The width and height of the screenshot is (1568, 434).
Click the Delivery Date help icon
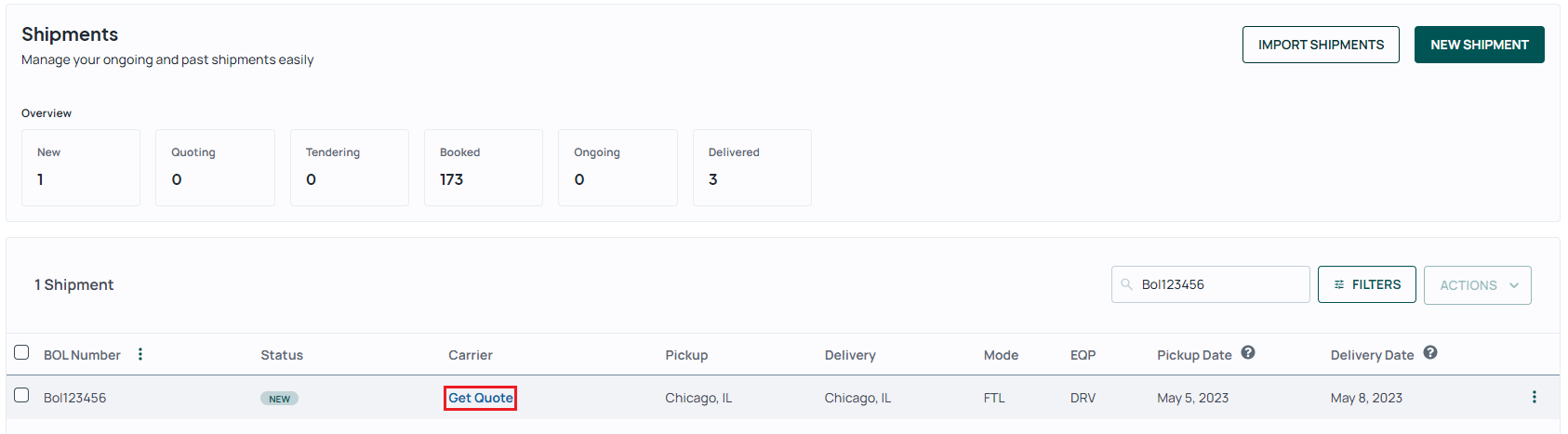(x=1430, y=352)
